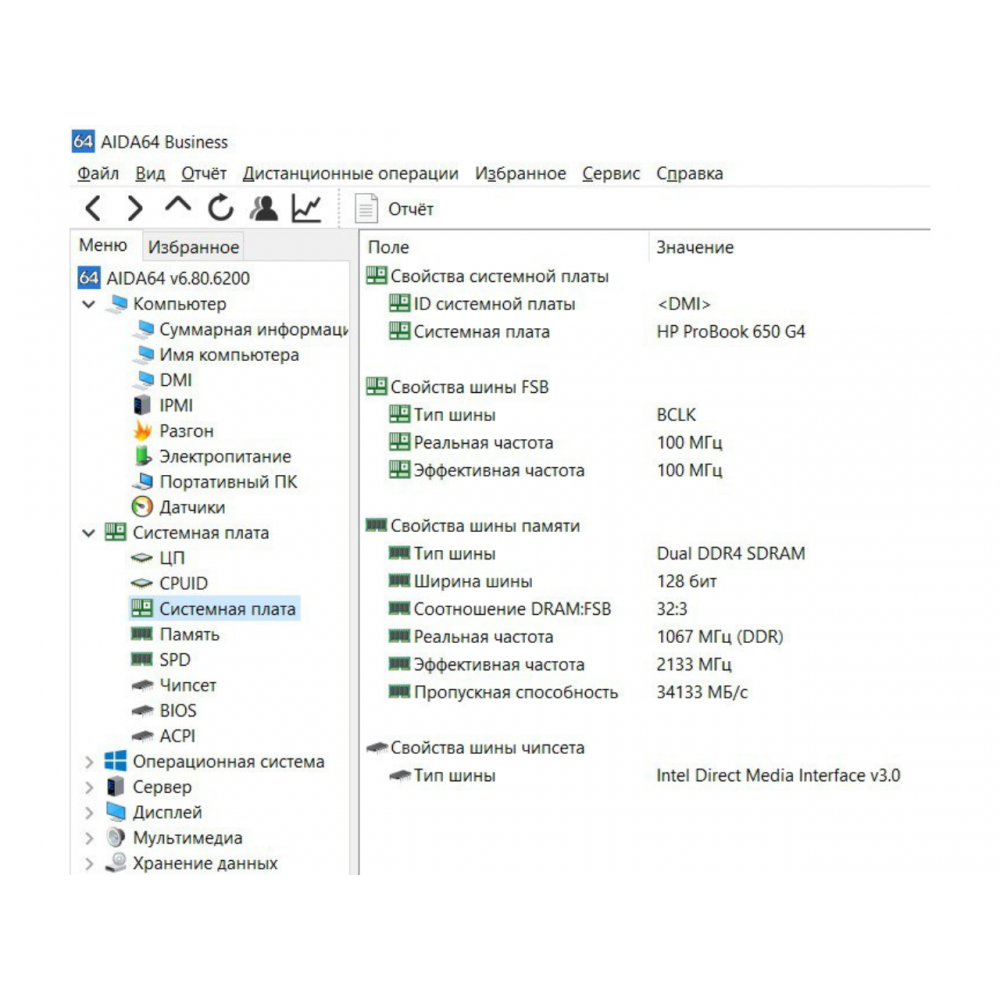Image resolution: width=1000 pixels, height=1000 pixels.
Task: Select the highlighted Системная плата child item
Action: click(x=214, y=609)
